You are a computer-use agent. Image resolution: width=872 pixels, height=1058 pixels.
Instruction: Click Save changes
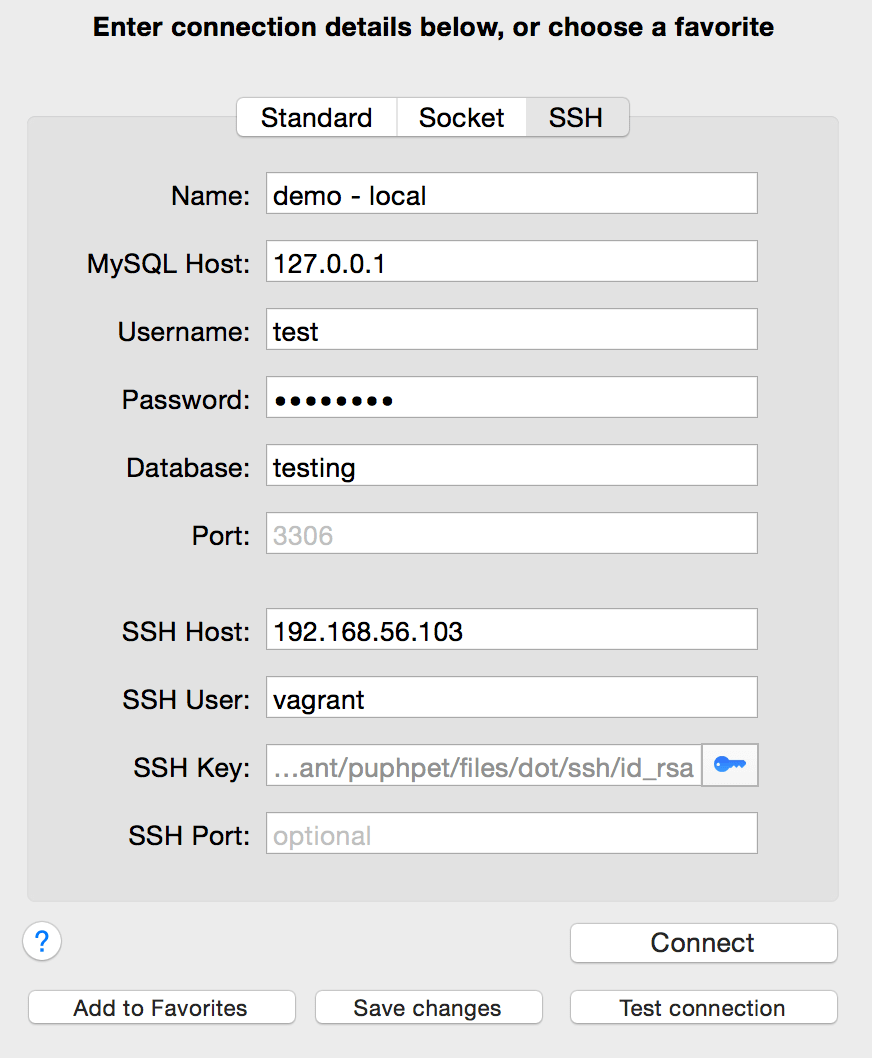pos(428,1007)
